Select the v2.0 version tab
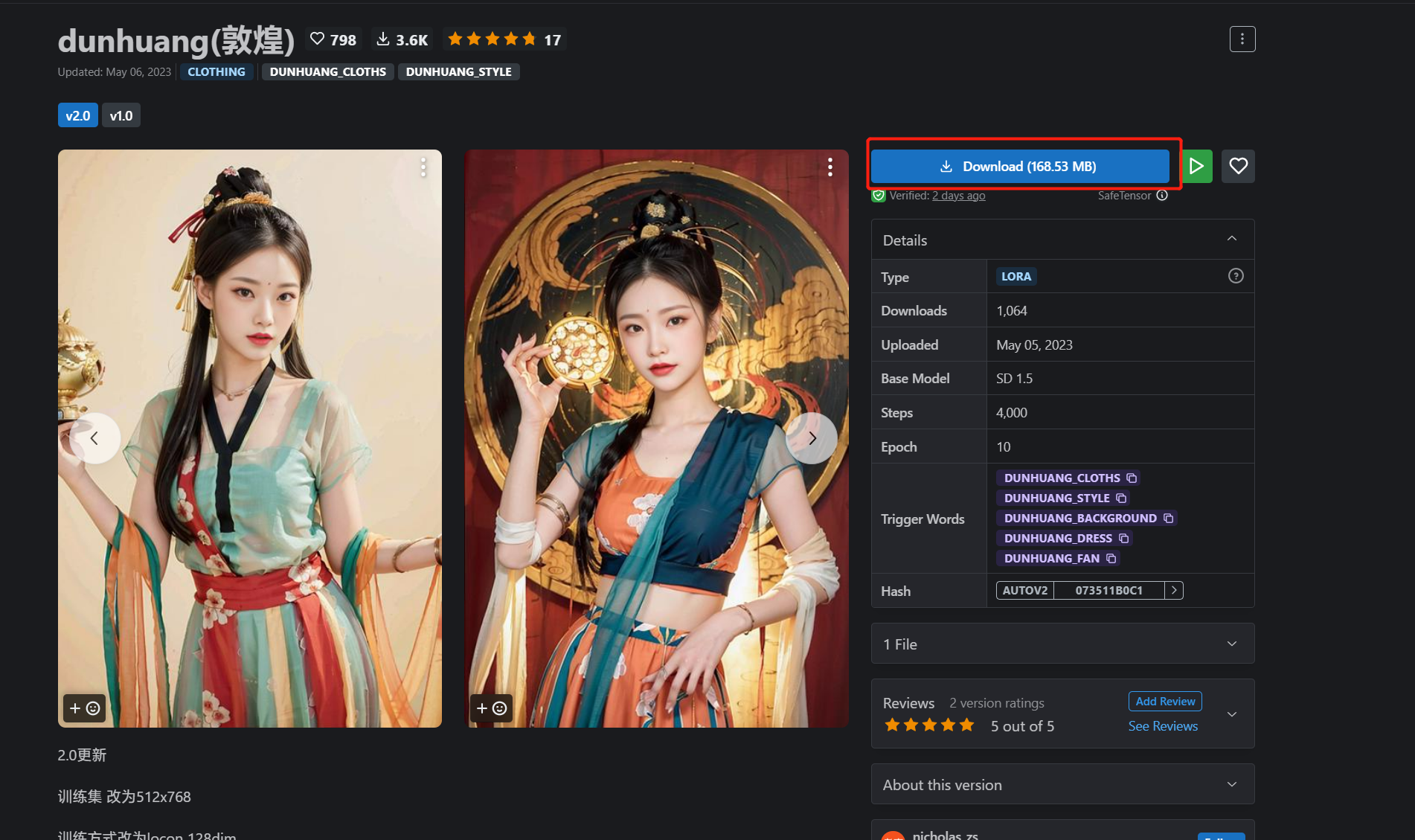This screenshot has width=1415, height=840. (x=77, y=115)
